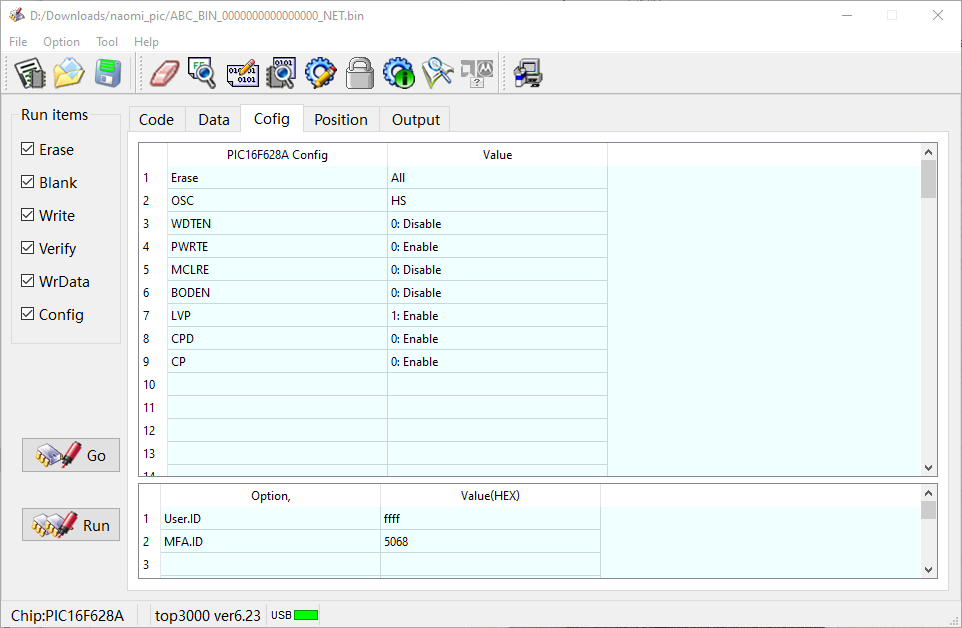This screenshot has width=962, height=628.
Task: Close the programmer window
Action: [938, 15]
